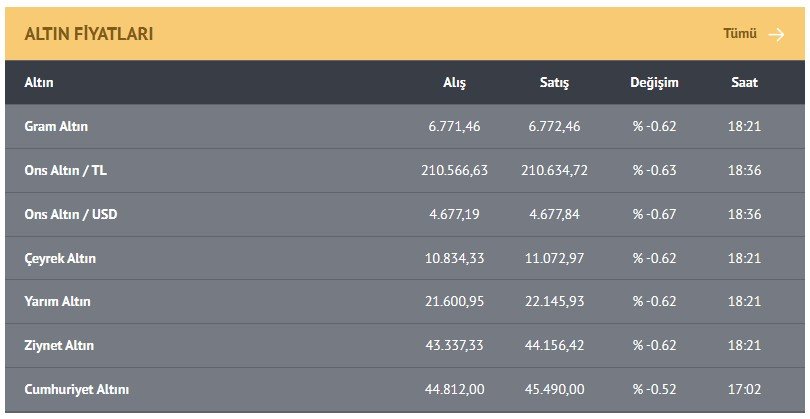The width and height of the screenshot is (810, 419).
Task: Select the Ziynet Altın row label
Action: click(59, 345)
